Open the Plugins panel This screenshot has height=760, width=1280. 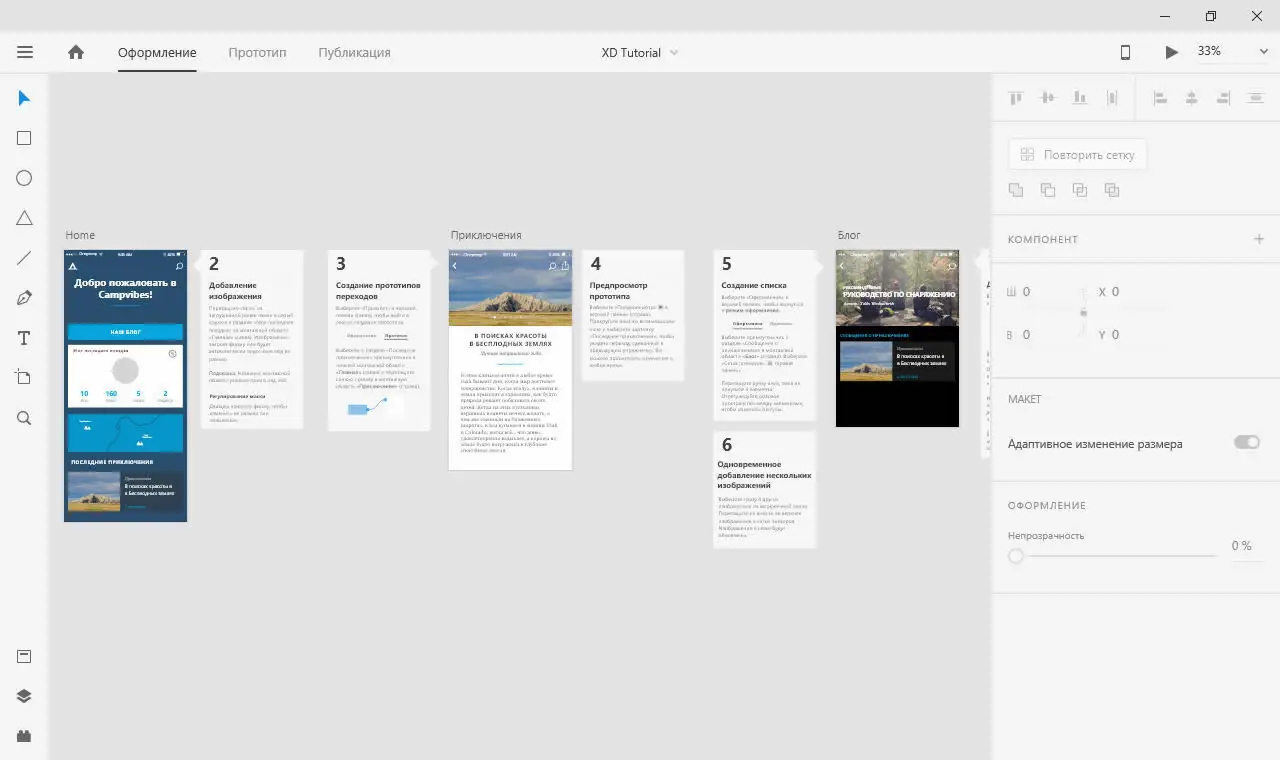pos(24,736)
